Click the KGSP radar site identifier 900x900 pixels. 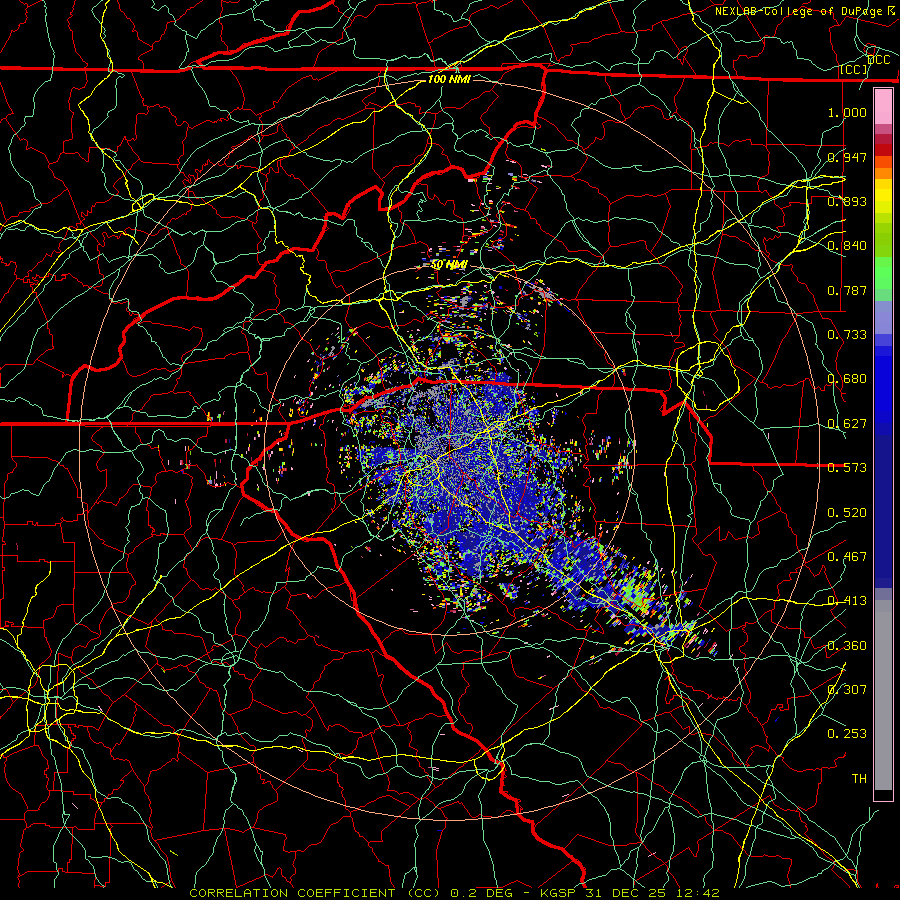(560, 893)
